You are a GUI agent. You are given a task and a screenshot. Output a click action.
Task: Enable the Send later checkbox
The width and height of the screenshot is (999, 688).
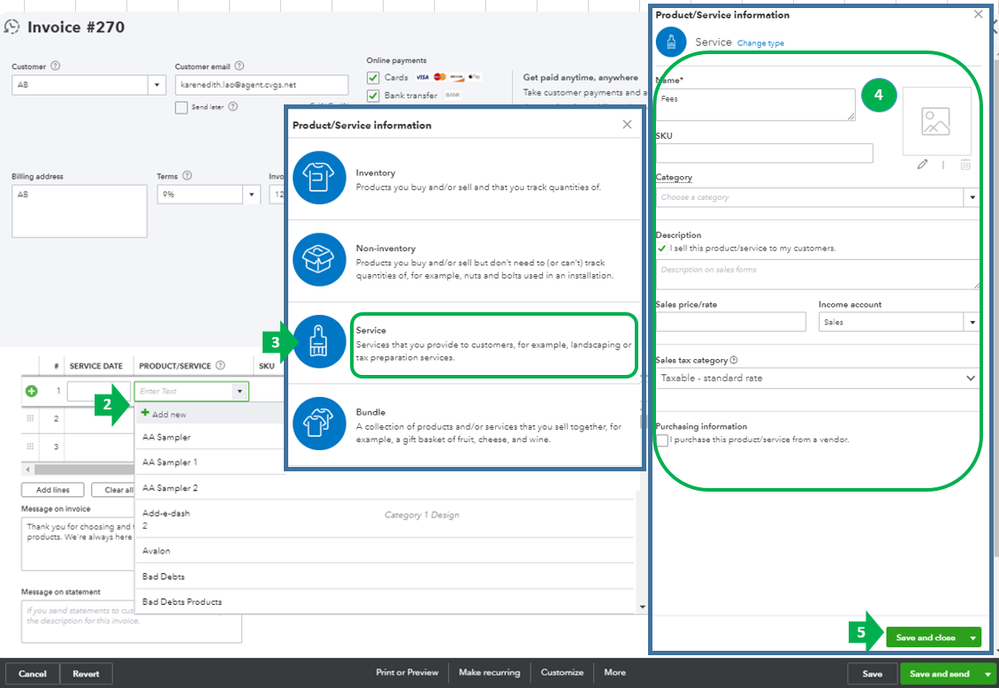tap(182, 107)
